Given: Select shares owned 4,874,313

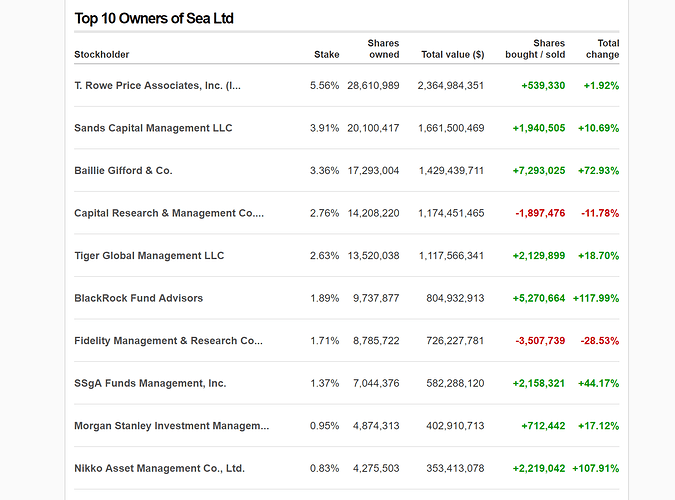Looking at the screenshot, I should tap(376, 426).
